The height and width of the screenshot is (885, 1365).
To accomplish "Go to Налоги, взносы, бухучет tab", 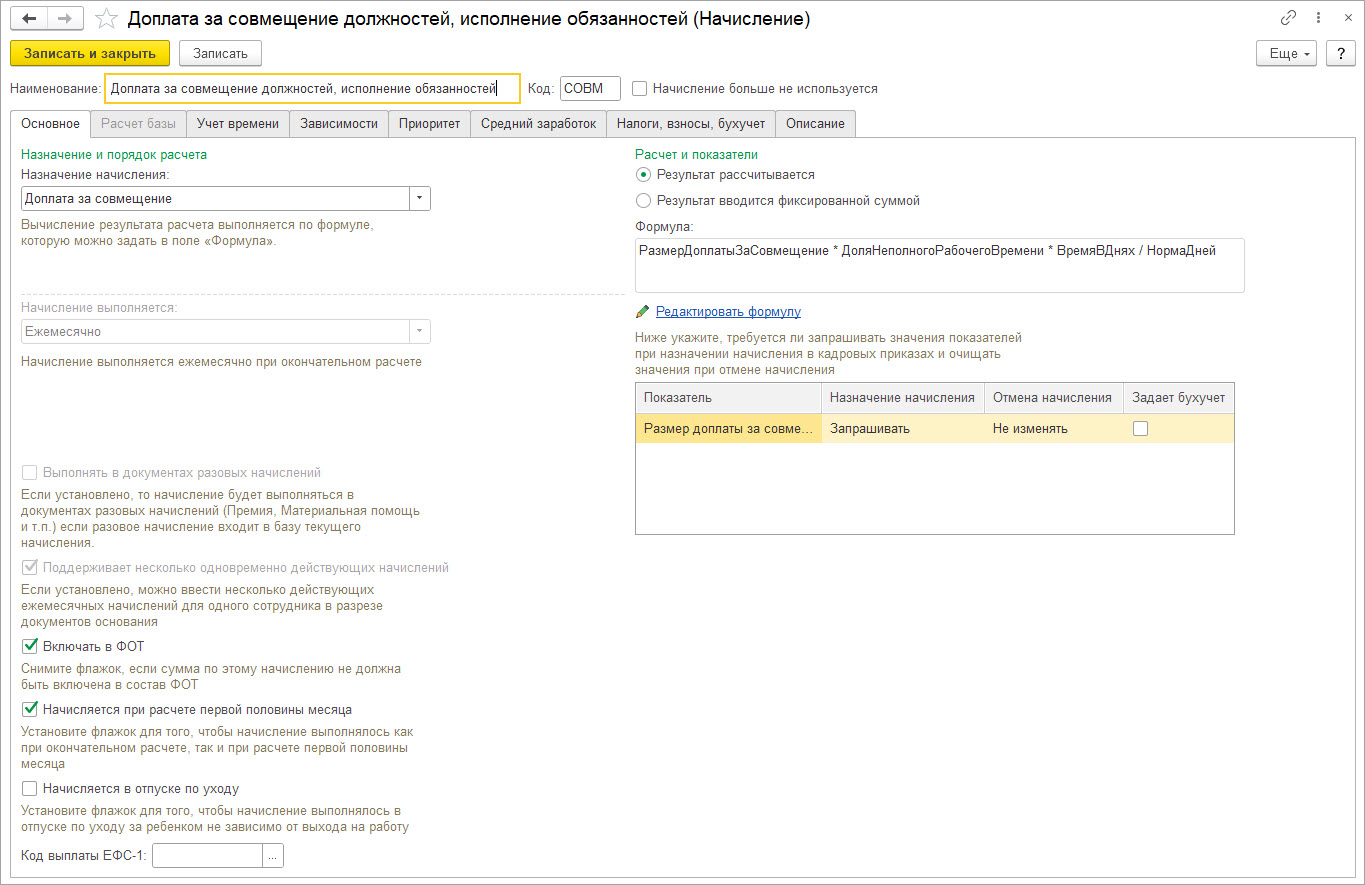I will pos(691,123).
